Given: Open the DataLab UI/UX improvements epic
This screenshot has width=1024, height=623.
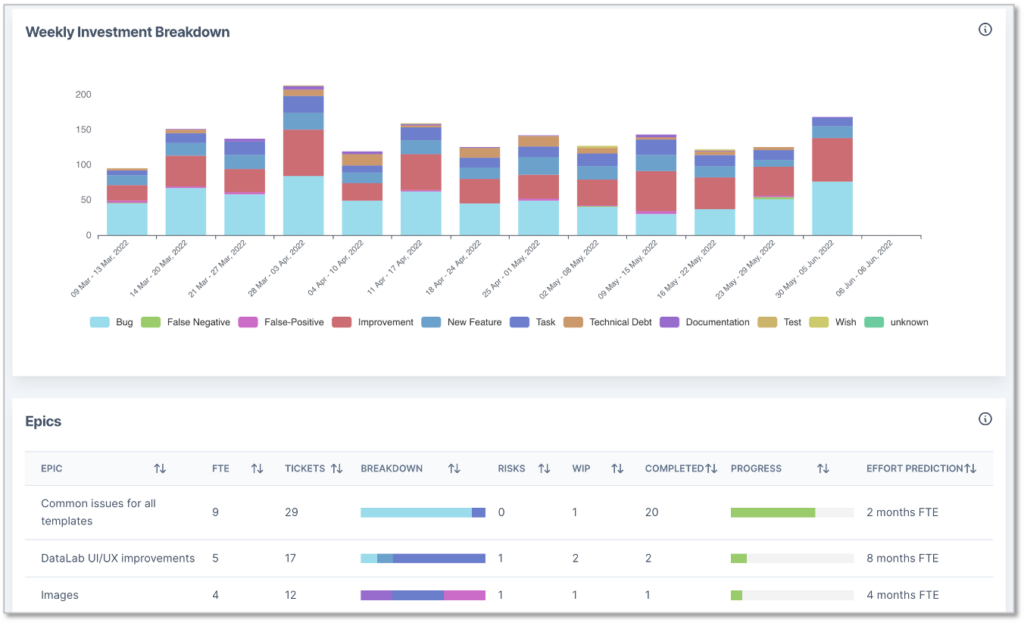Looking at the screenshot, I should (x=120, y=559).
